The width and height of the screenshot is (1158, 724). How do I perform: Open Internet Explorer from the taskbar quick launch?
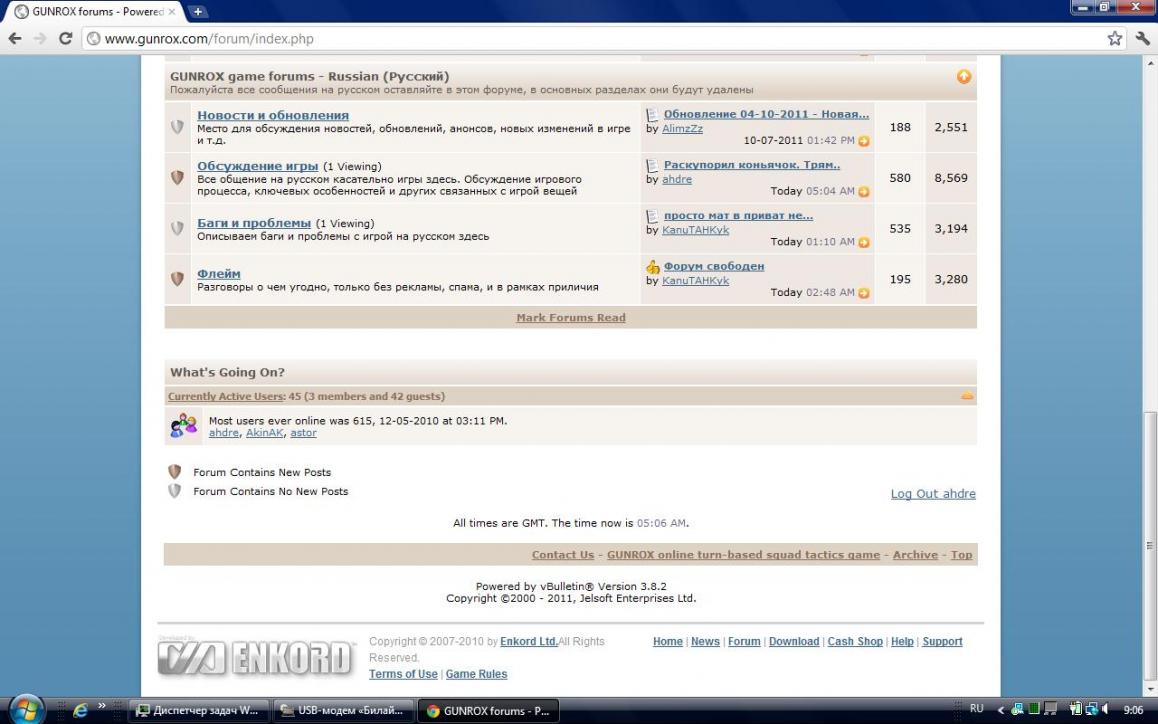point(80,710)
